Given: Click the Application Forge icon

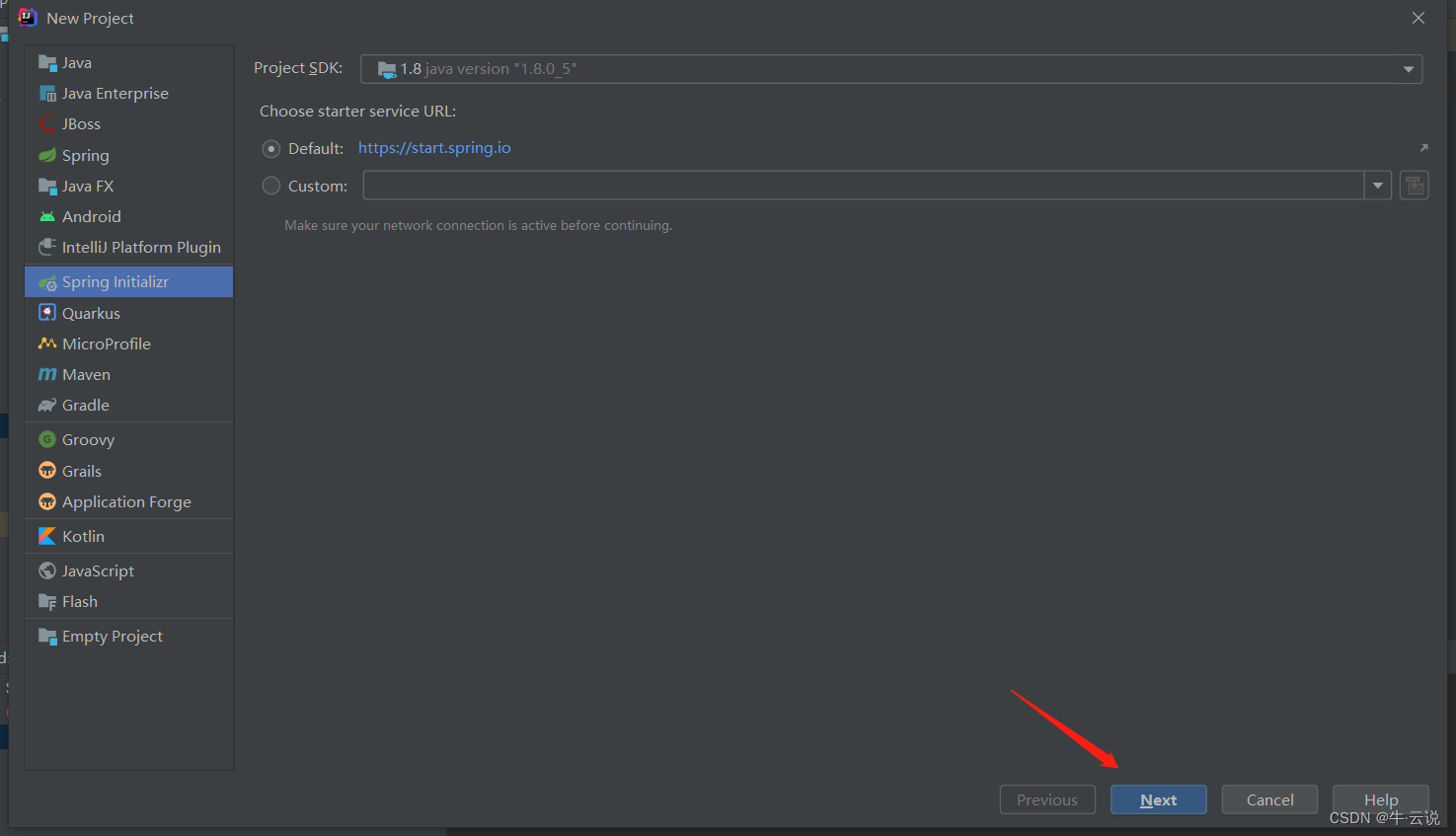Looking at the screenshot, I should click(x=47, y=501).
